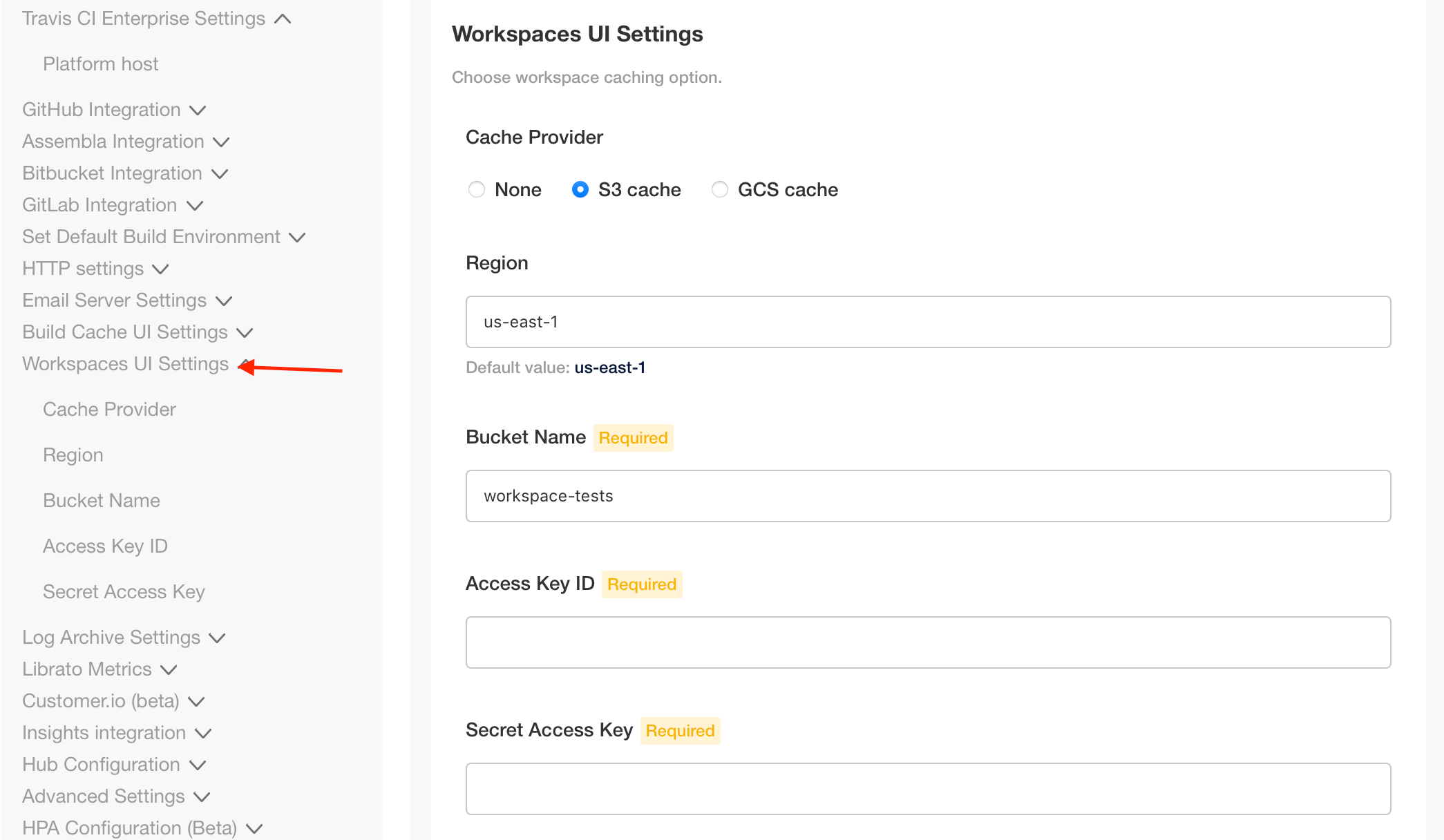This screenshot has width=1444, height=840.
Task: Click the Librato Metrics expander icon
Action: (x=168, y=669)
